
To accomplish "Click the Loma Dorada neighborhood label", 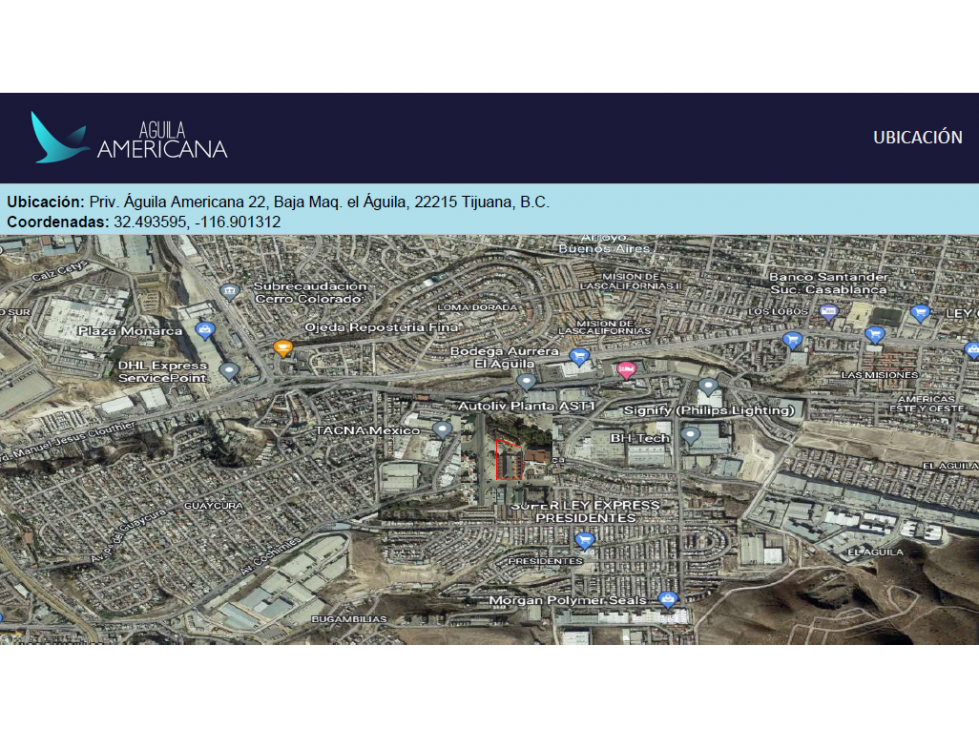I will [477, 307].
